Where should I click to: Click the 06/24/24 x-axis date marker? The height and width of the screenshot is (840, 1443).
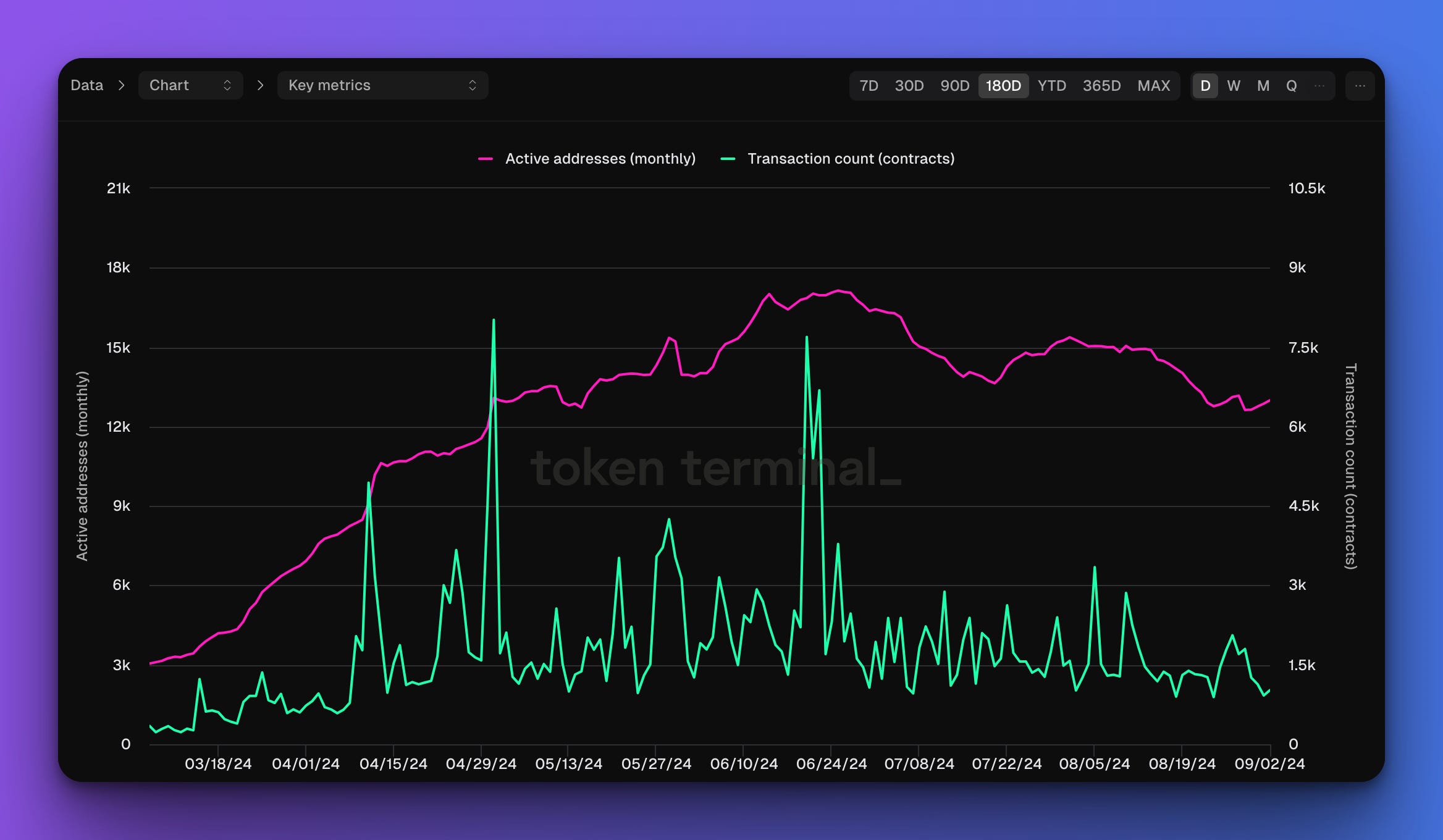831,764
